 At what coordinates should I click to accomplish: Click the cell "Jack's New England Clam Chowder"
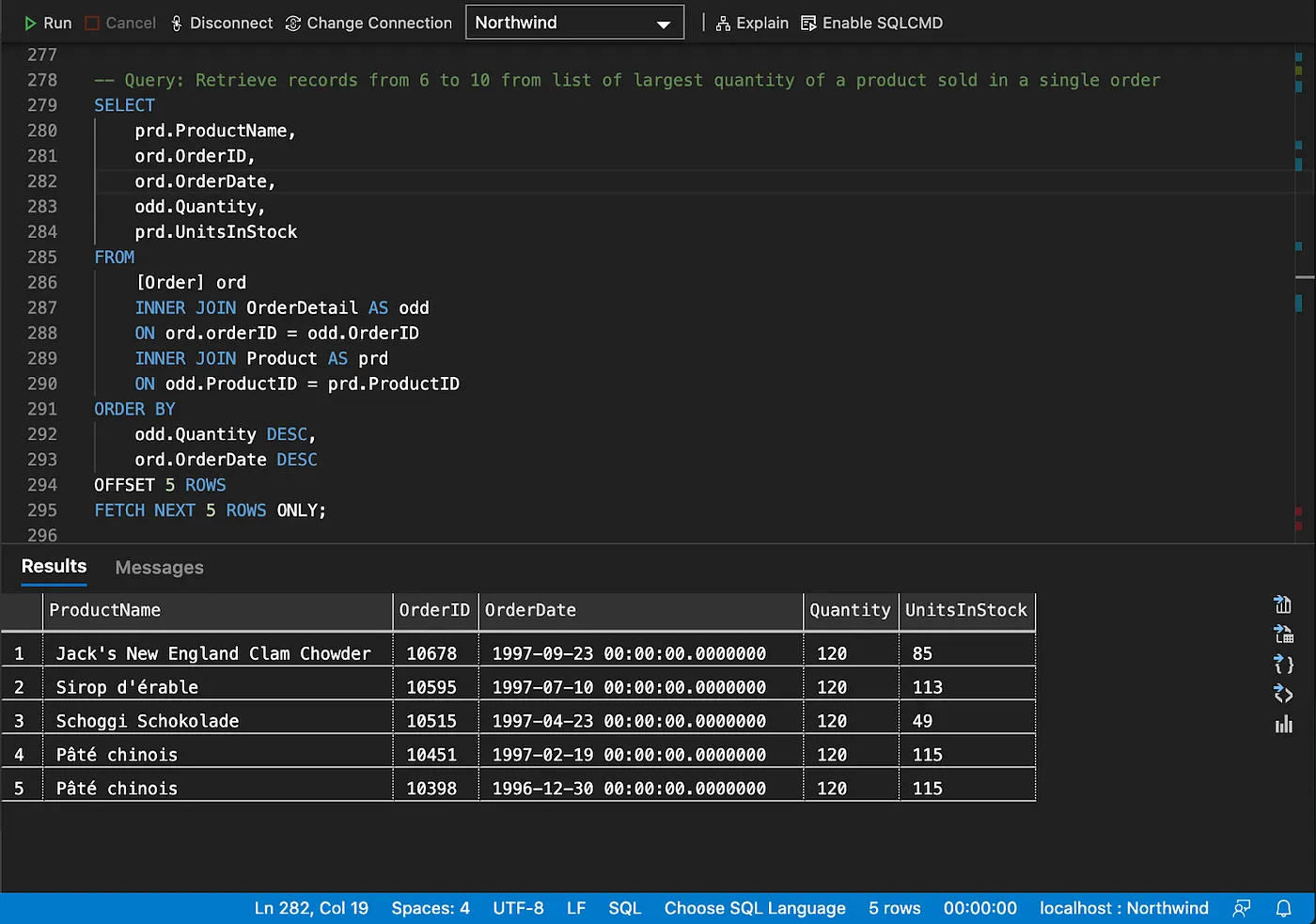click(x=218, y=653)
